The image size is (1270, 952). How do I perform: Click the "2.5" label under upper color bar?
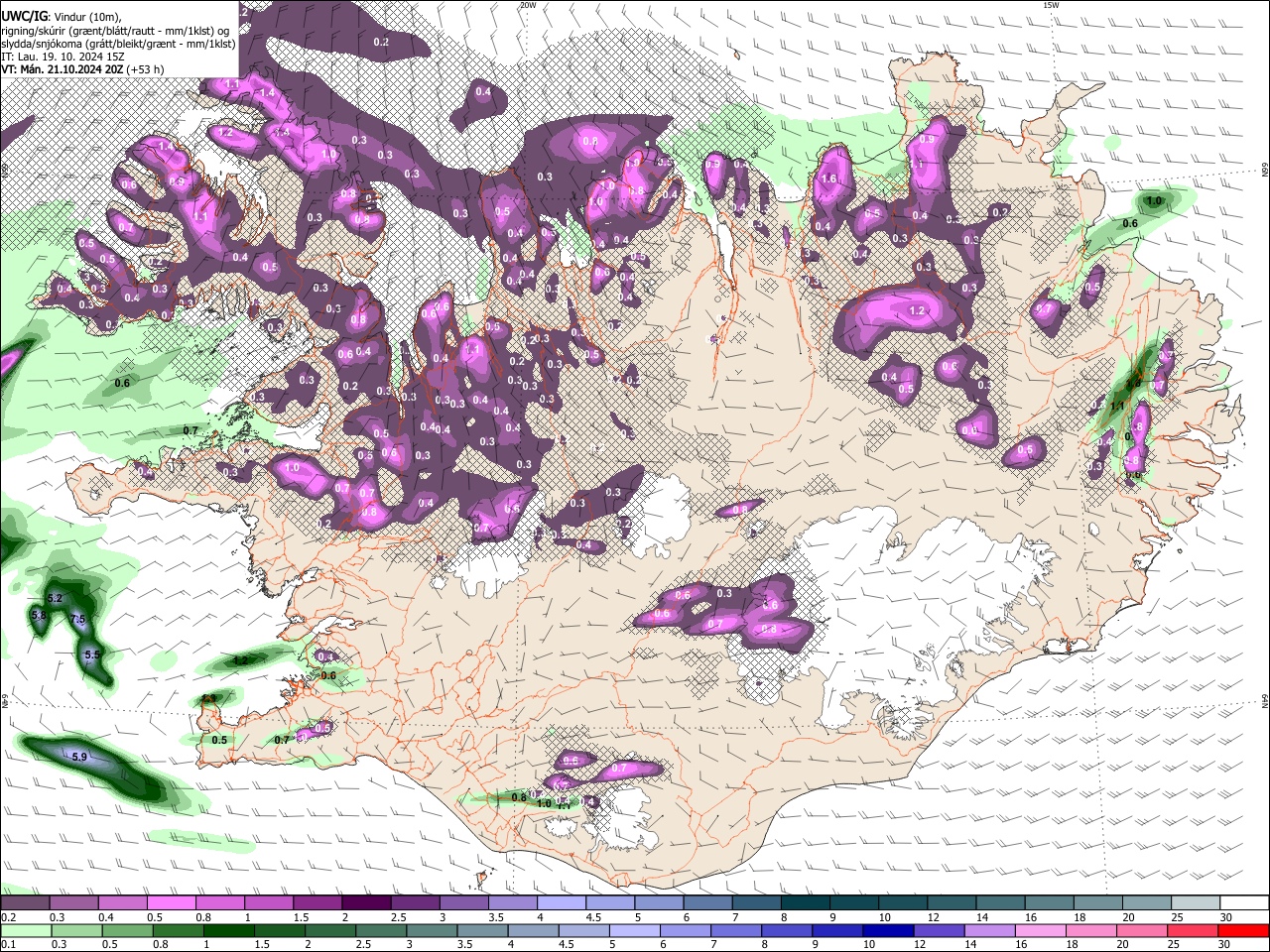click(398, 917)
